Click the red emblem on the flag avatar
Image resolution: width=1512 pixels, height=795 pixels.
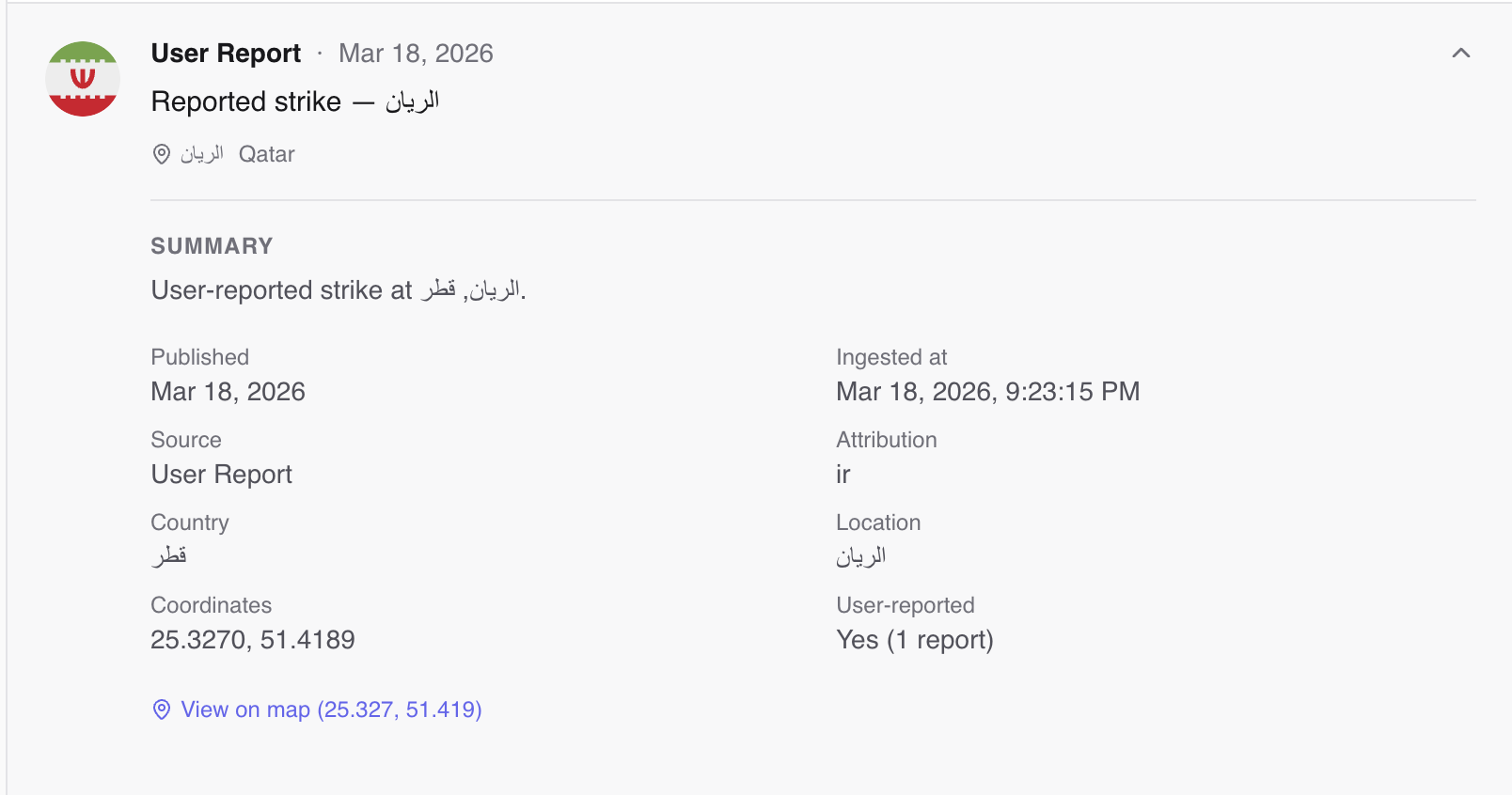83,79
